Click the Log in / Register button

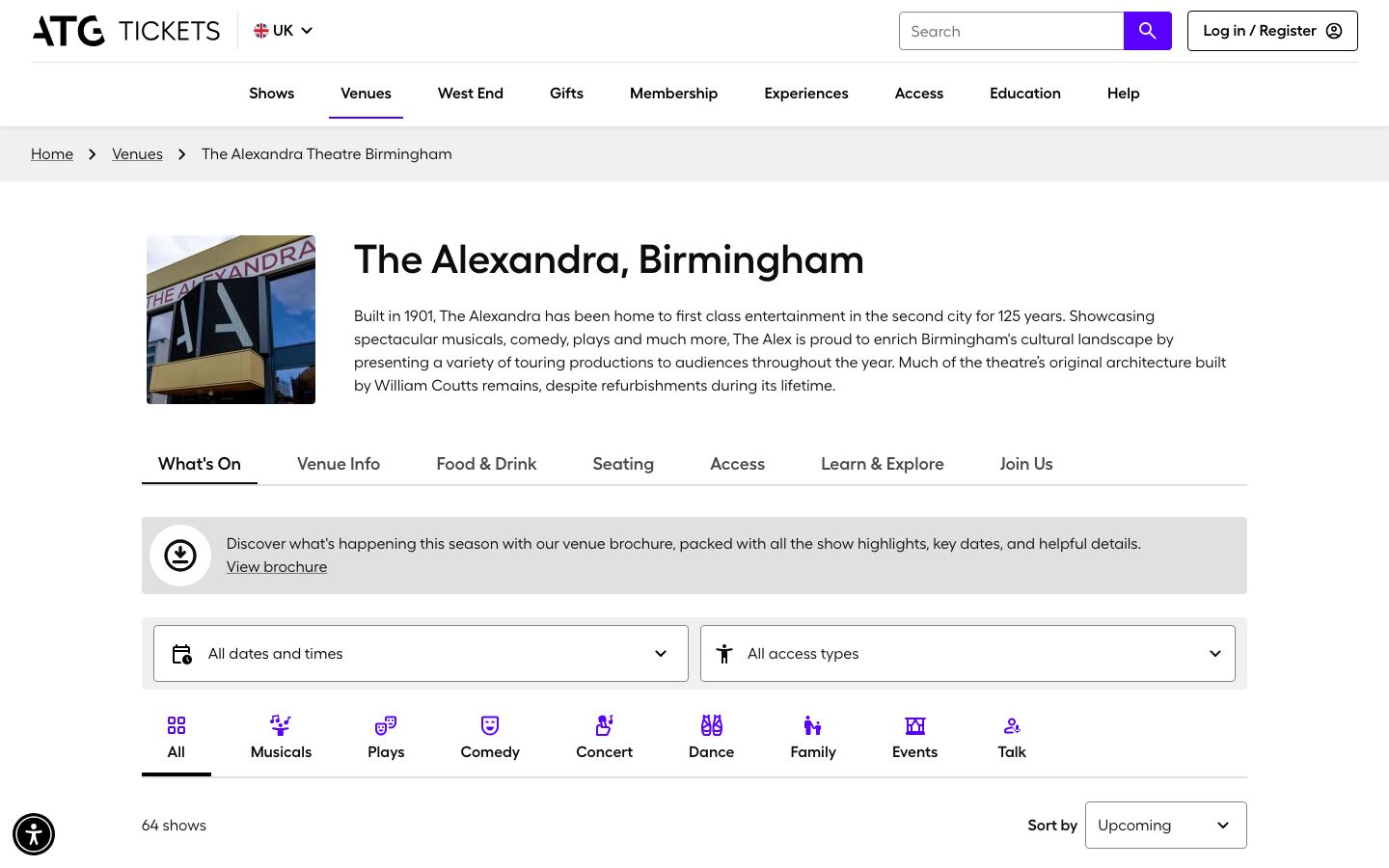(x=1272, y=31)
